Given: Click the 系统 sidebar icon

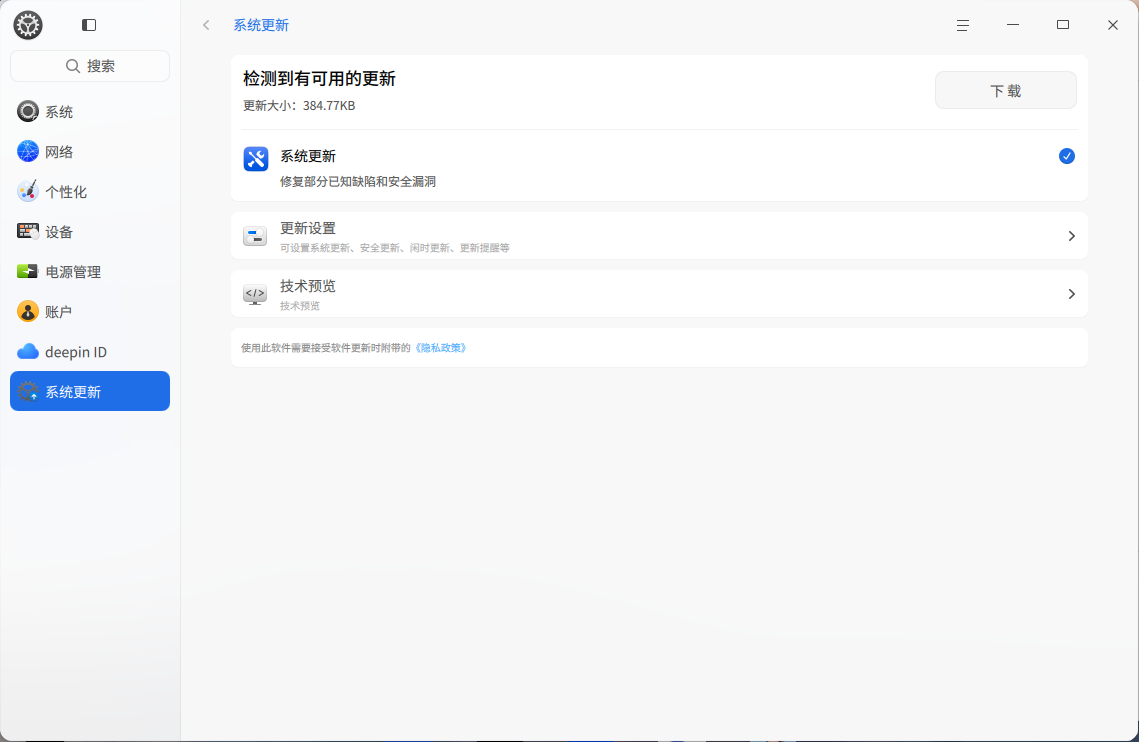Looking at the screenshot, I should click(28, 111).
